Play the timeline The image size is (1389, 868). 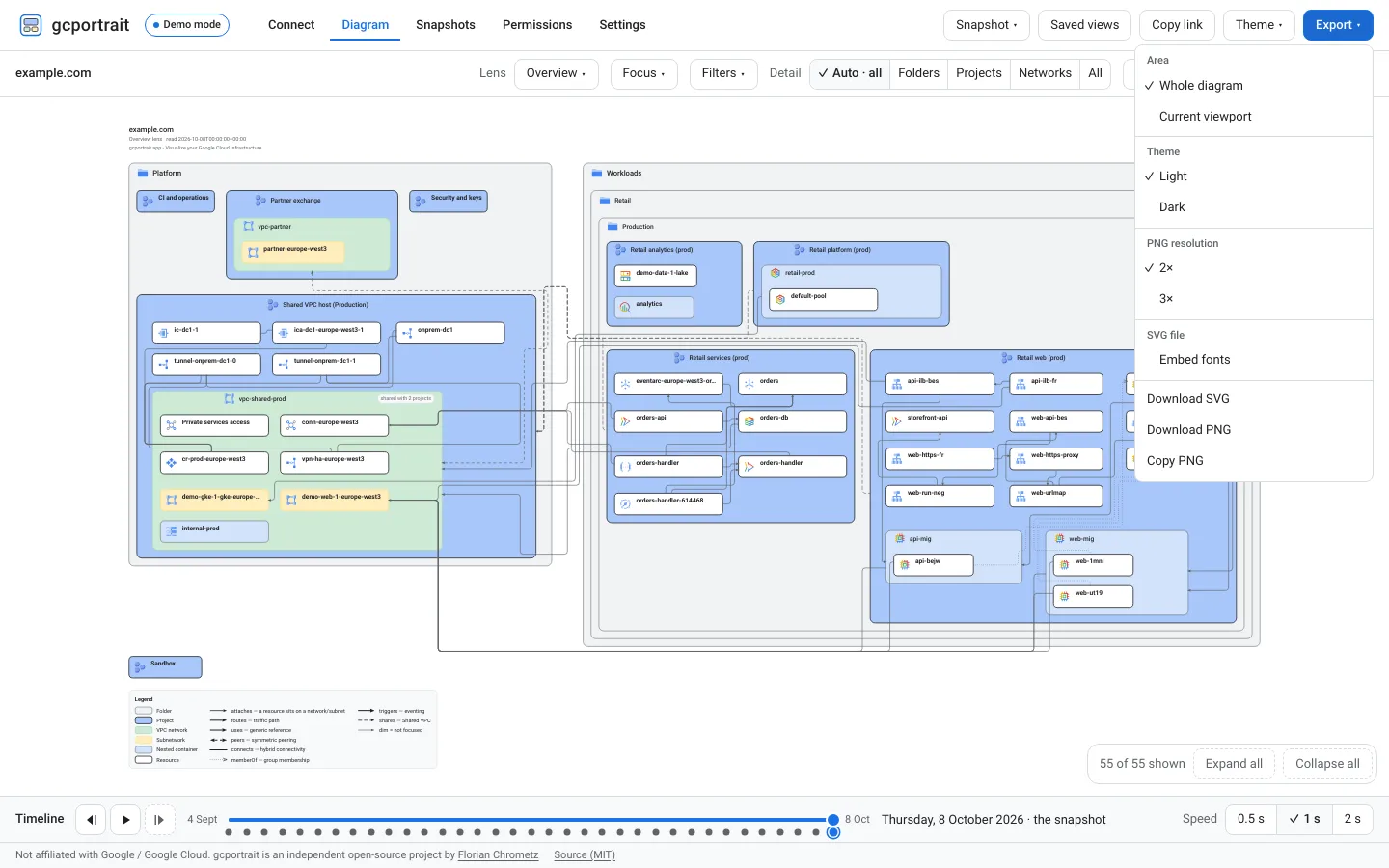[125, 820]
